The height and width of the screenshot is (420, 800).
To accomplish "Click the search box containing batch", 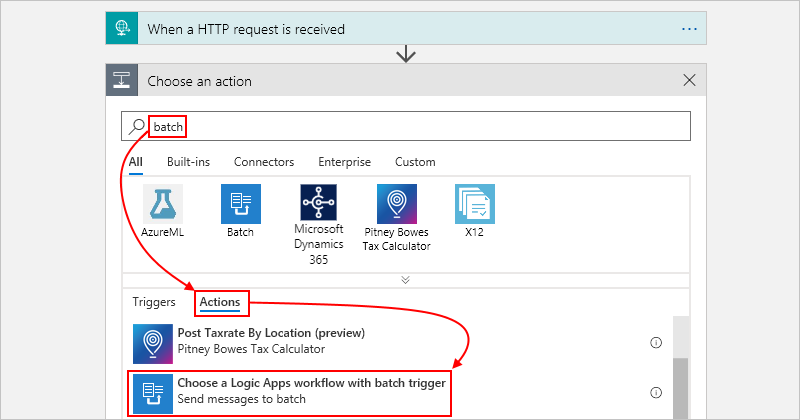I will 420,127.
